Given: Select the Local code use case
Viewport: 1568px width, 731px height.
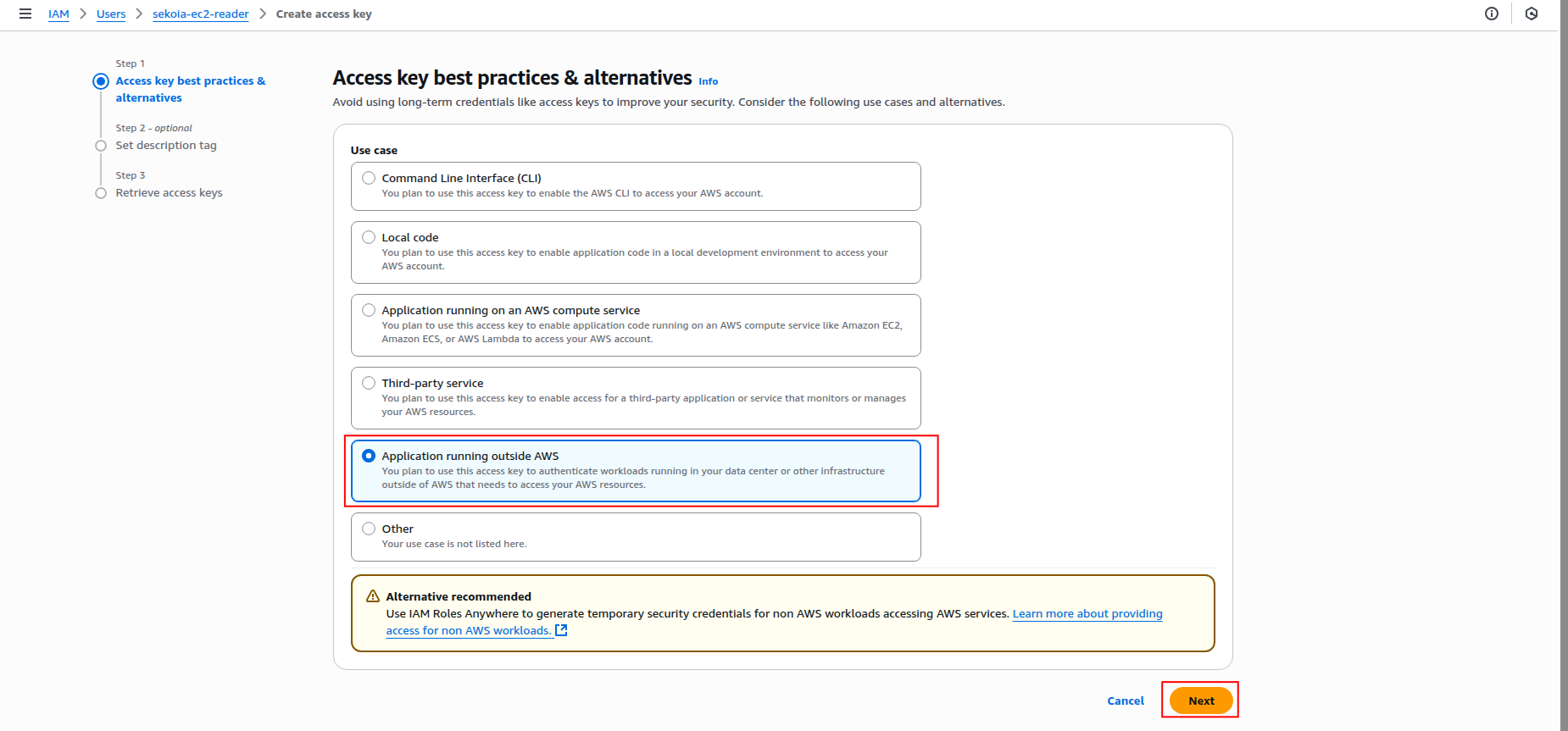Looking at the screenshot, I should tap(369, 237).
